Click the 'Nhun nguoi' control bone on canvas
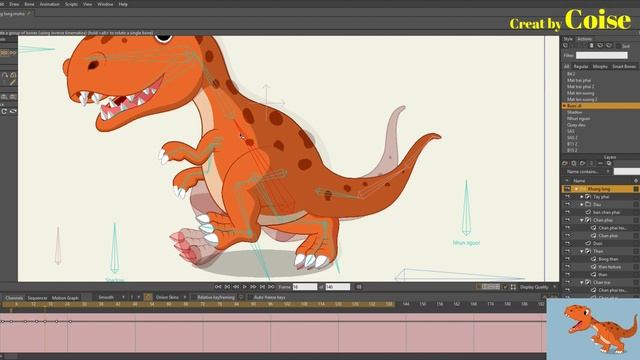This screenshot has width=640, height=360. click(x=466, y=208)
